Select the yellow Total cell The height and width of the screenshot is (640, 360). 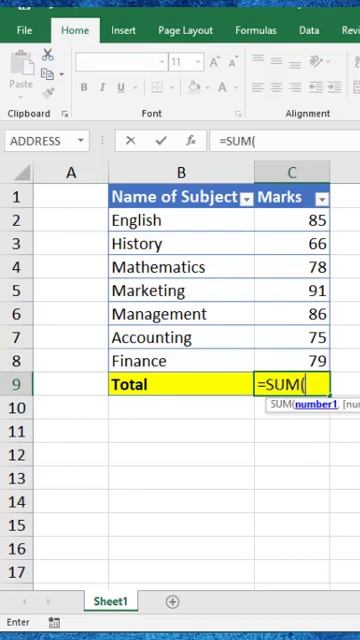pos(181,384)
